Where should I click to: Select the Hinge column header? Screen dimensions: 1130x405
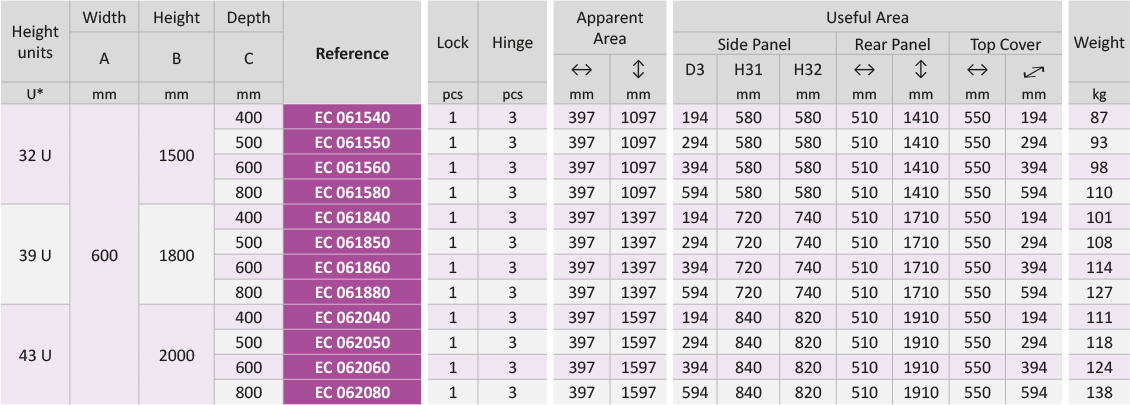[512, 43]
